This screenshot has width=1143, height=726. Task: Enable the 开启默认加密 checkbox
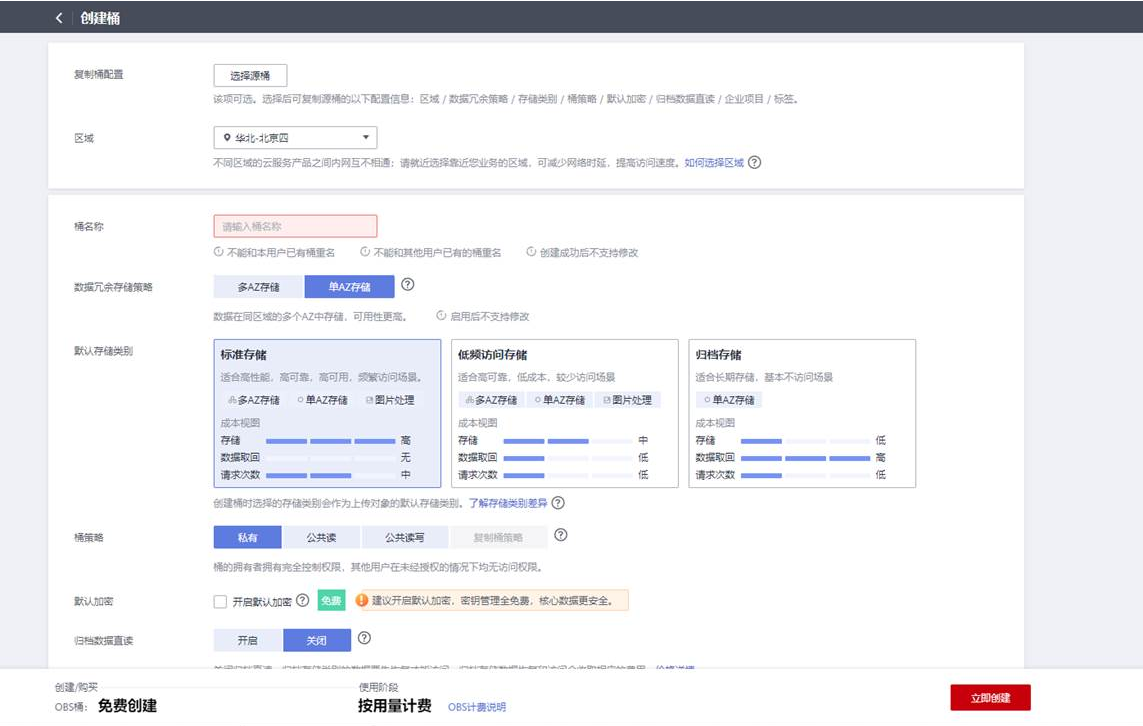coord(220,602)
